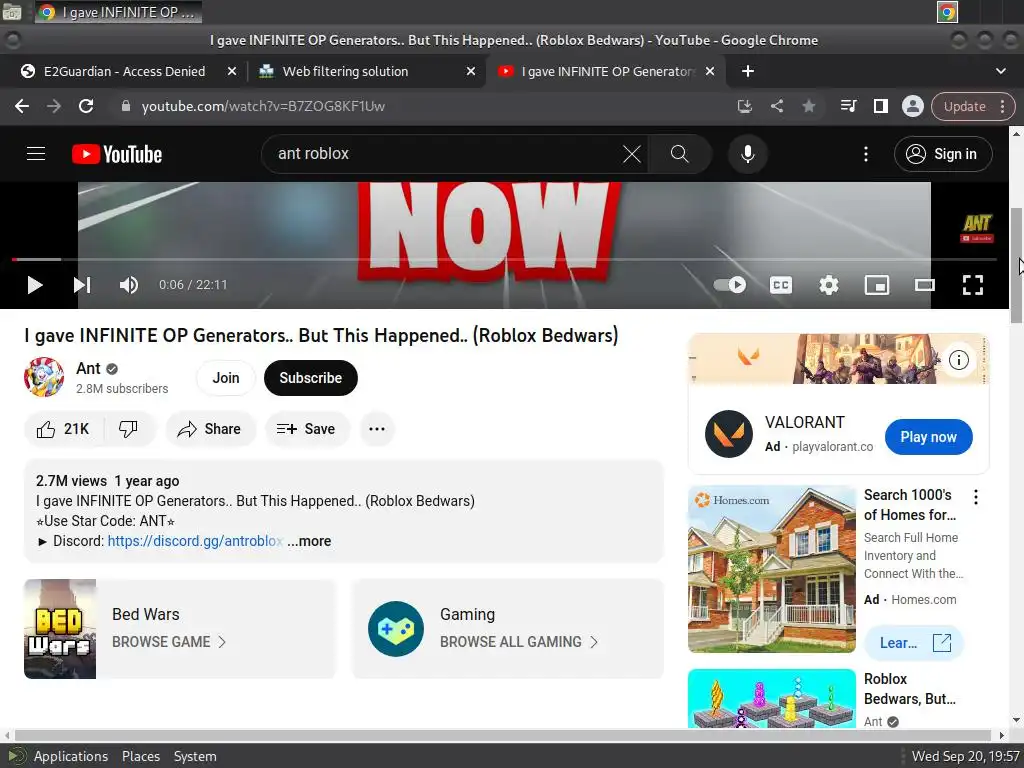The height and width of the screenshot is (768, 1024).
Task: Click the video progress bar
Action: pyautogui.click(x=504, y=259)
